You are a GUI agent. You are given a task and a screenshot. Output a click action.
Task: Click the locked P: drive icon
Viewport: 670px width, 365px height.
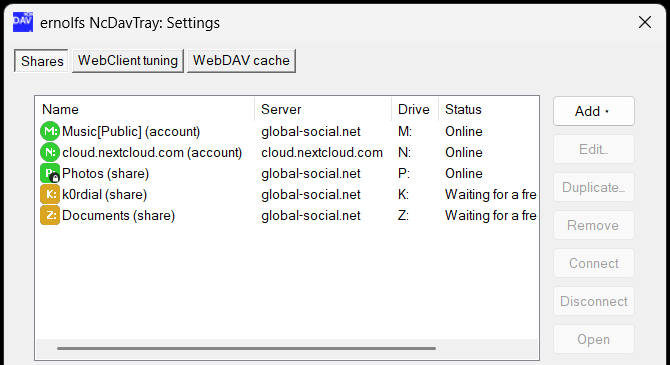click(x=50, y=174)
